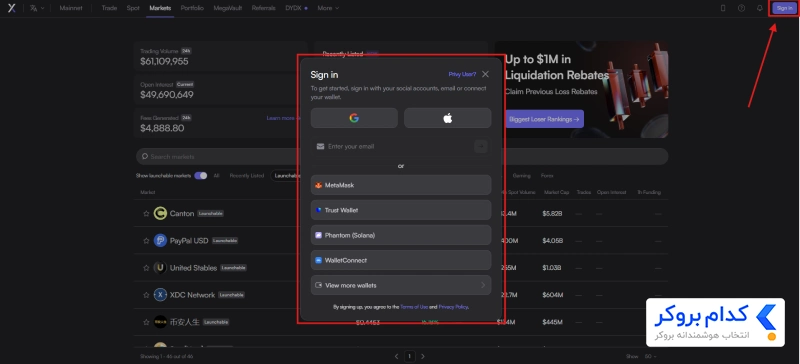Open the Privacy Policy link
Screen dimensions: 800x364
[453, 307]
